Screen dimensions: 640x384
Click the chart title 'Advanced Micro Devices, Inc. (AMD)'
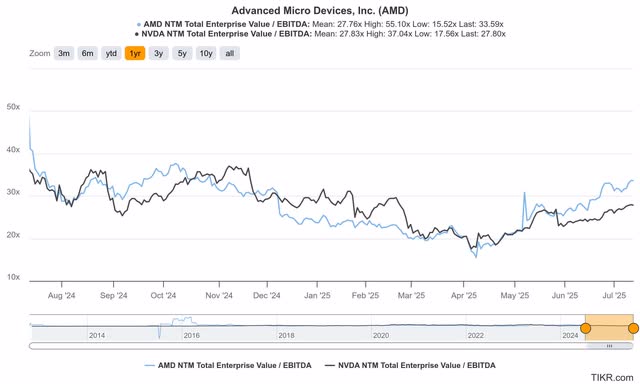pyautogui.click(x=320, y=11)
